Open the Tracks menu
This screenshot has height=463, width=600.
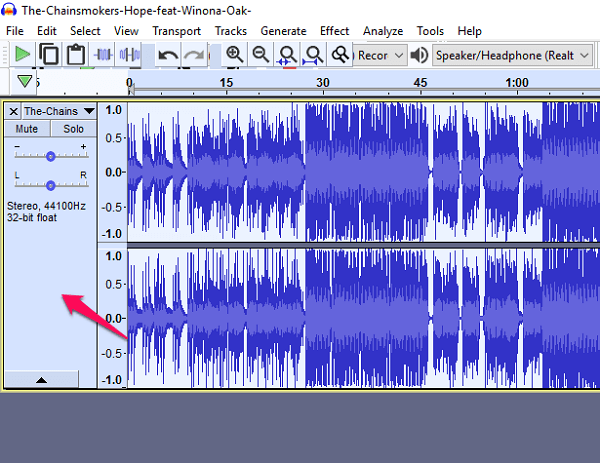click(231, 31)
